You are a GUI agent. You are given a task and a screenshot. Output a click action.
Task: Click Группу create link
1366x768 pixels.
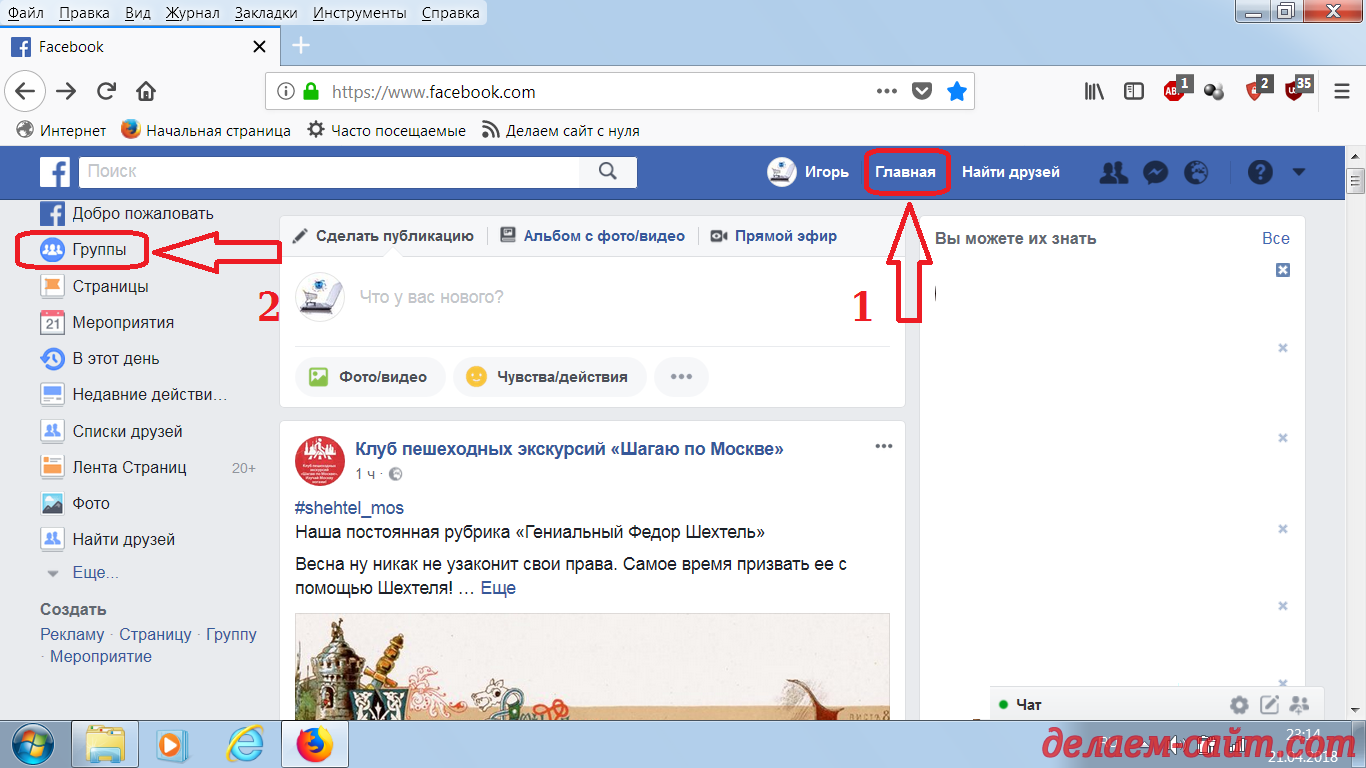click(x=231, y=634)
